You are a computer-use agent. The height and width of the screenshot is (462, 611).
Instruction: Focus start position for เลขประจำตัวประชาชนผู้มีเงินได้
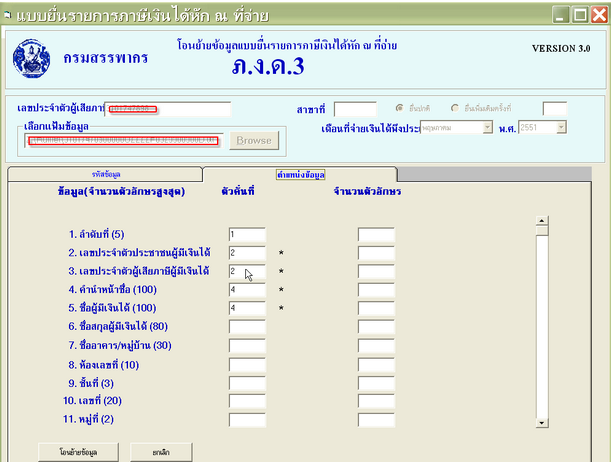247,253
